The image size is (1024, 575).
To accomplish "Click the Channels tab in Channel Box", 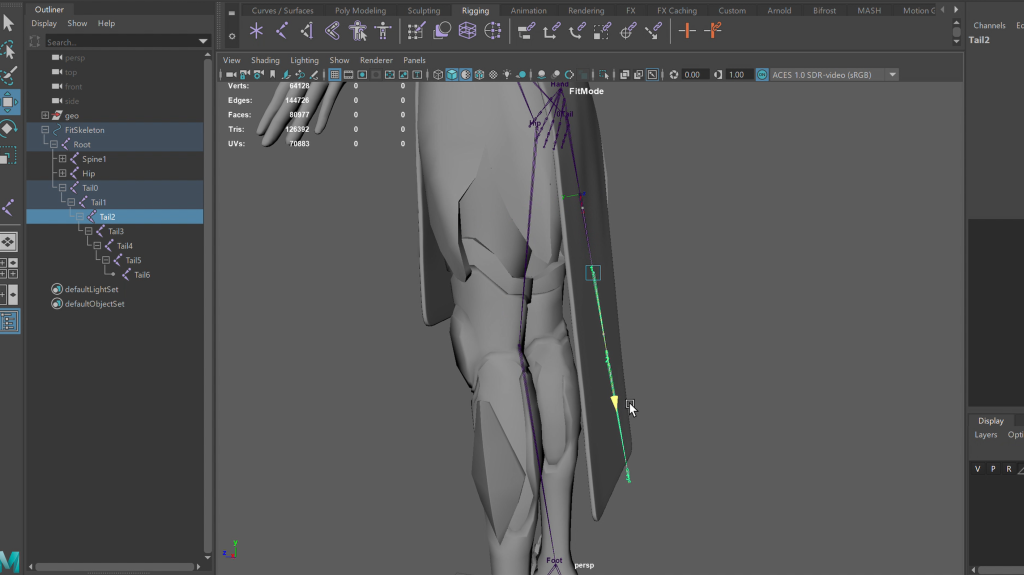I will [989, 25].
